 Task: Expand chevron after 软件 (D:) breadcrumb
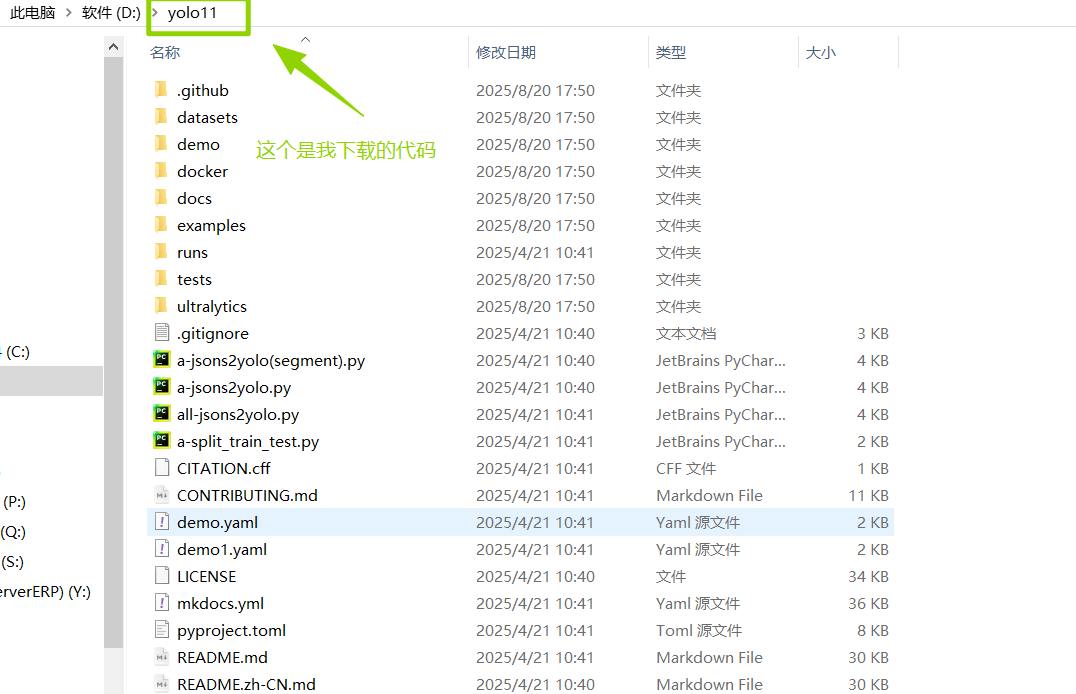point(154,12)
